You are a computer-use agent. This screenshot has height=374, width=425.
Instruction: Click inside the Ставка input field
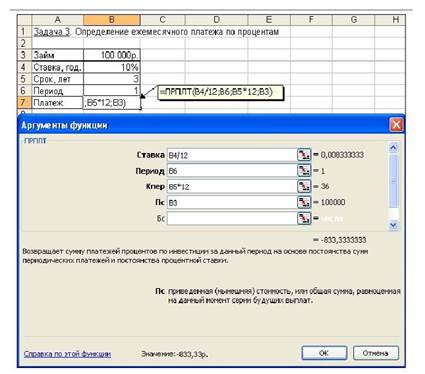click(232, 155)
